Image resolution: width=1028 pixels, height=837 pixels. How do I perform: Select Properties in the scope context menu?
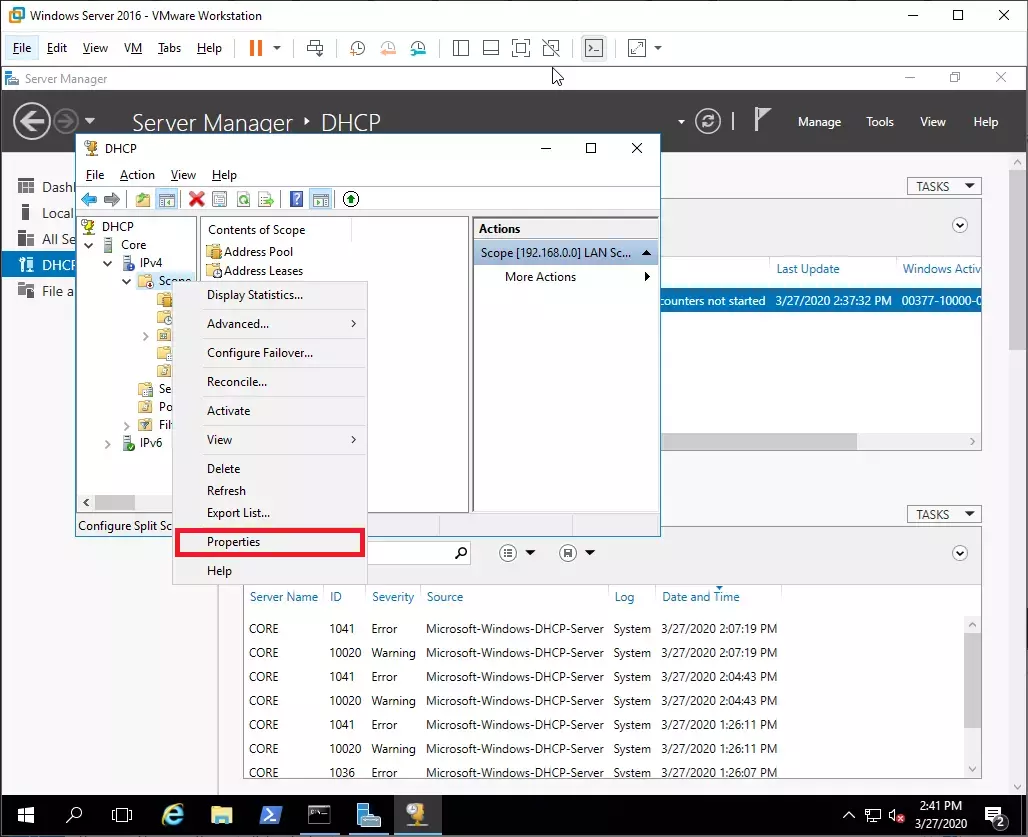click(269, 542)
